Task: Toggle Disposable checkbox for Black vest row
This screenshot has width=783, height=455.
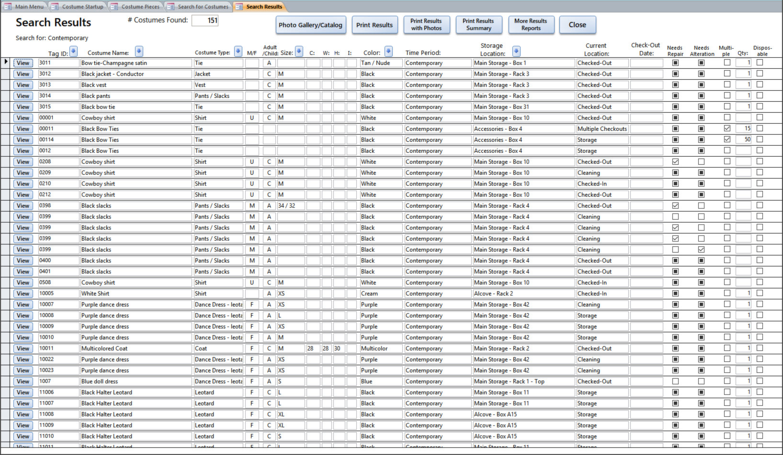Action: pyautogui.click(x=759, y=84)
